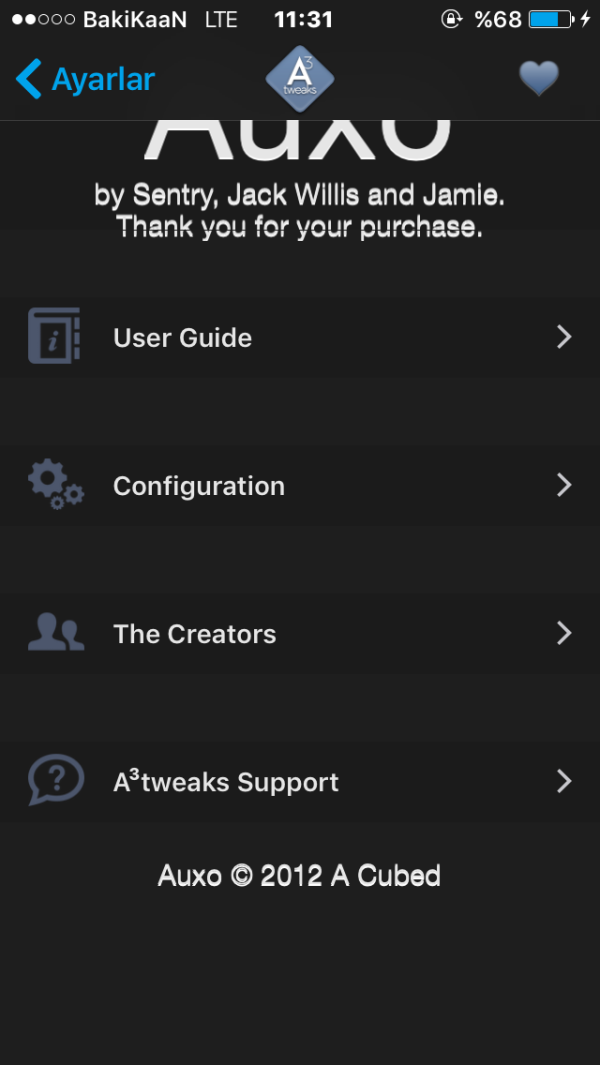
Task: Expand The Creators row chevron
Action: [564, 633]
